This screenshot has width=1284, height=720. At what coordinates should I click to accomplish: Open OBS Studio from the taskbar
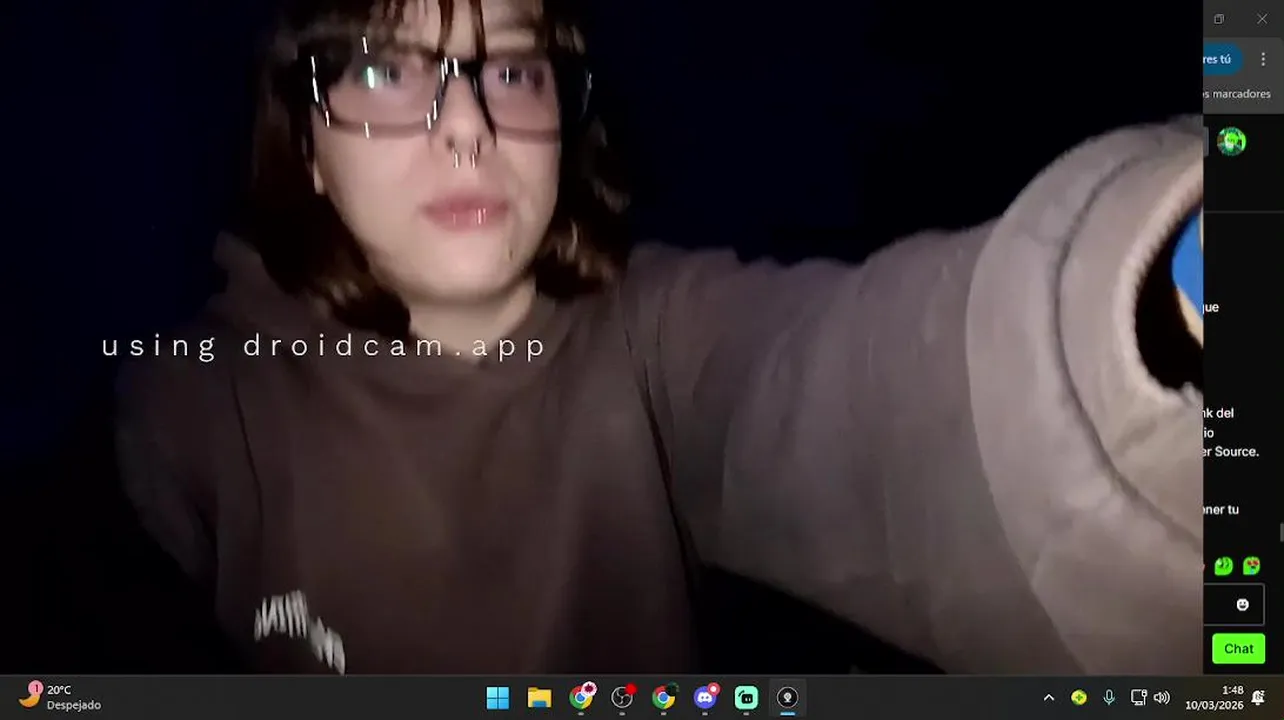623,697
